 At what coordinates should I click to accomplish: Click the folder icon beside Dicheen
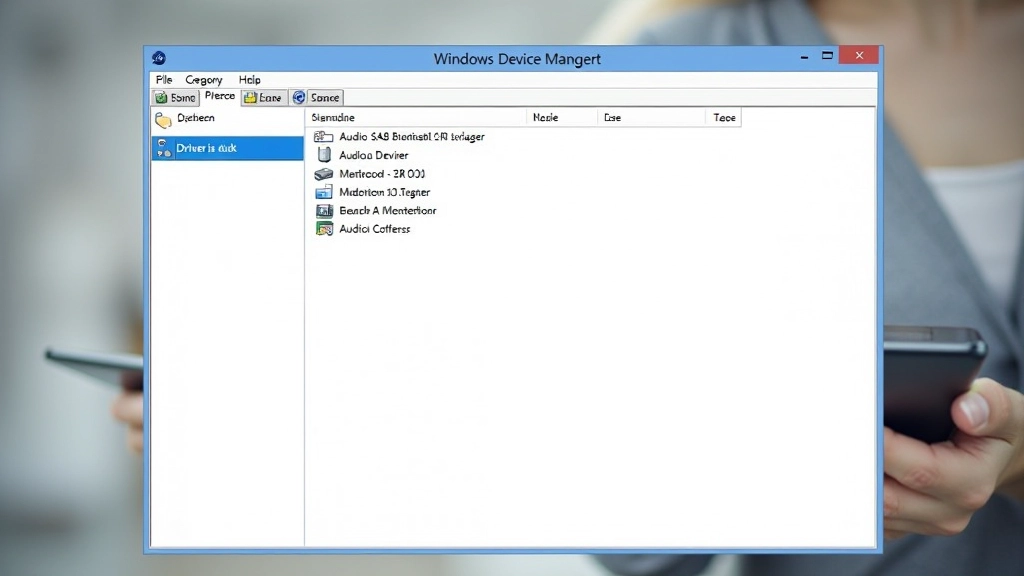click(163, 120)
